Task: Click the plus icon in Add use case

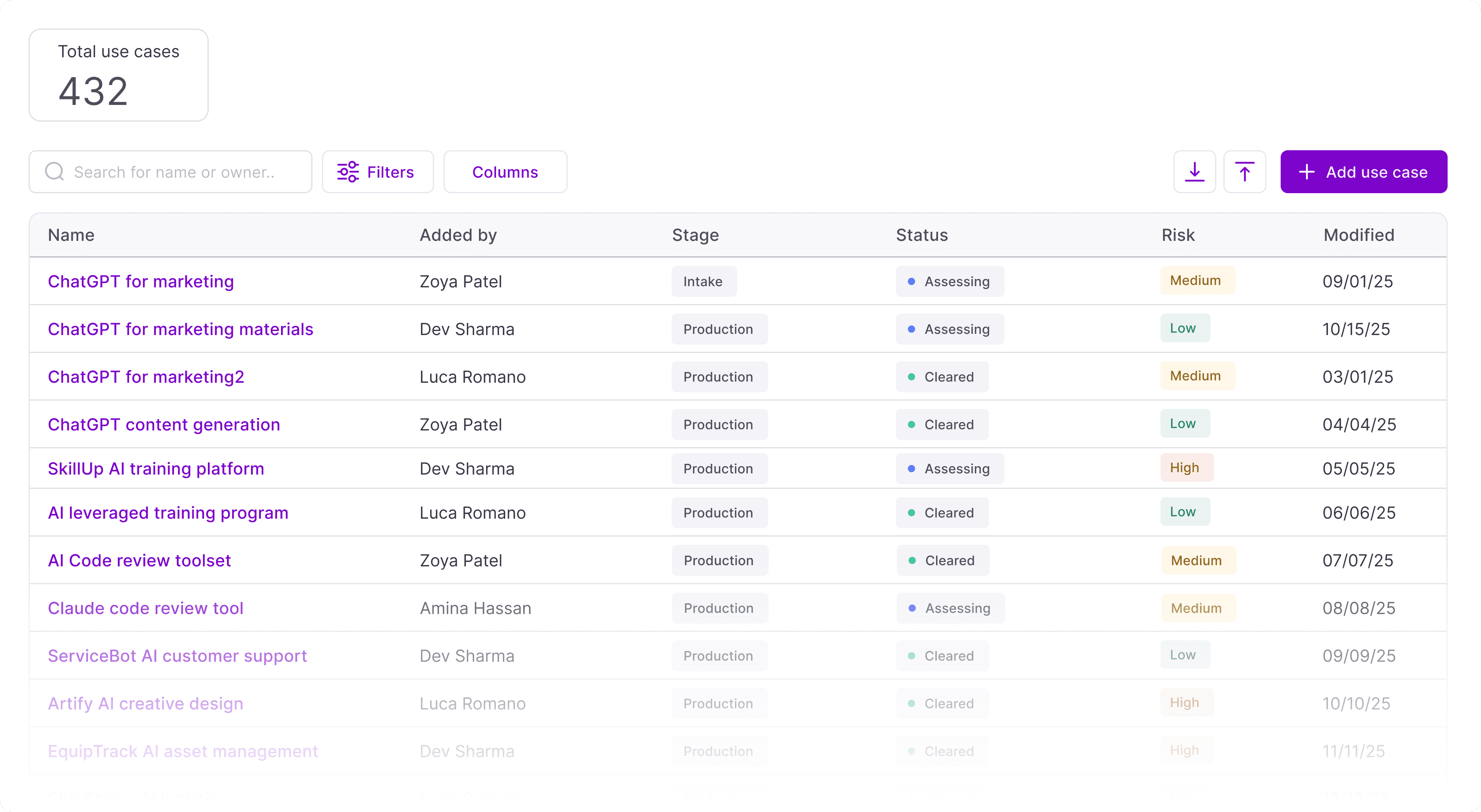Action: click(1306, 171)
